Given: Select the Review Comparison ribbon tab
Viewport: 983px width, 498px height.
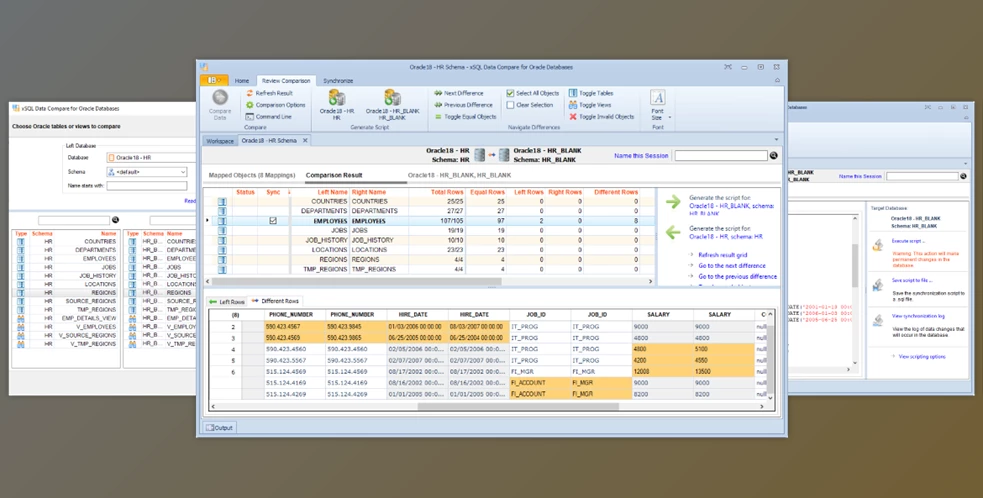Looking at the screenshot, I should pos(286,81).
